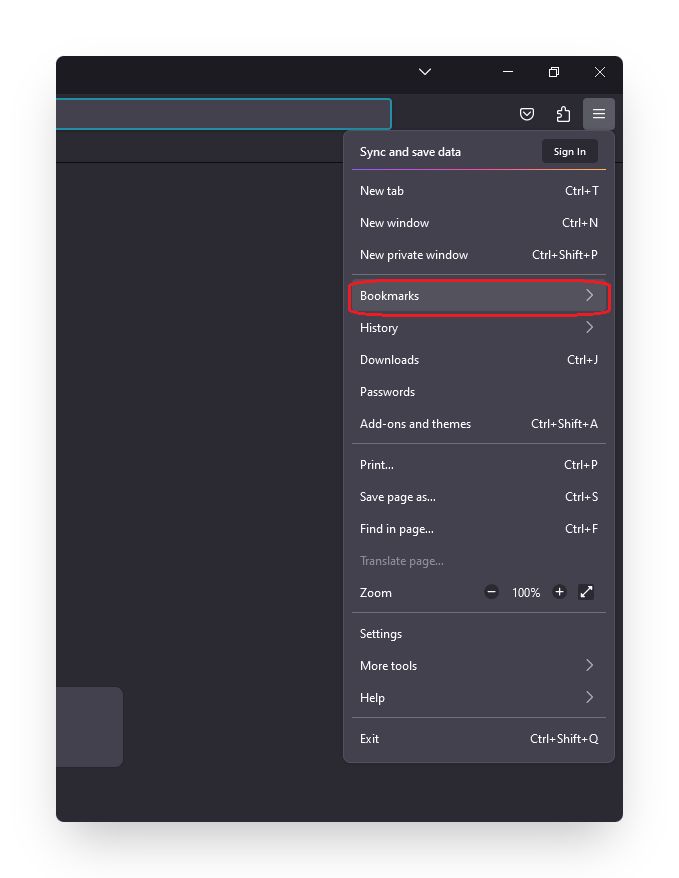Open the More tools submenu

tap(478, 666)
